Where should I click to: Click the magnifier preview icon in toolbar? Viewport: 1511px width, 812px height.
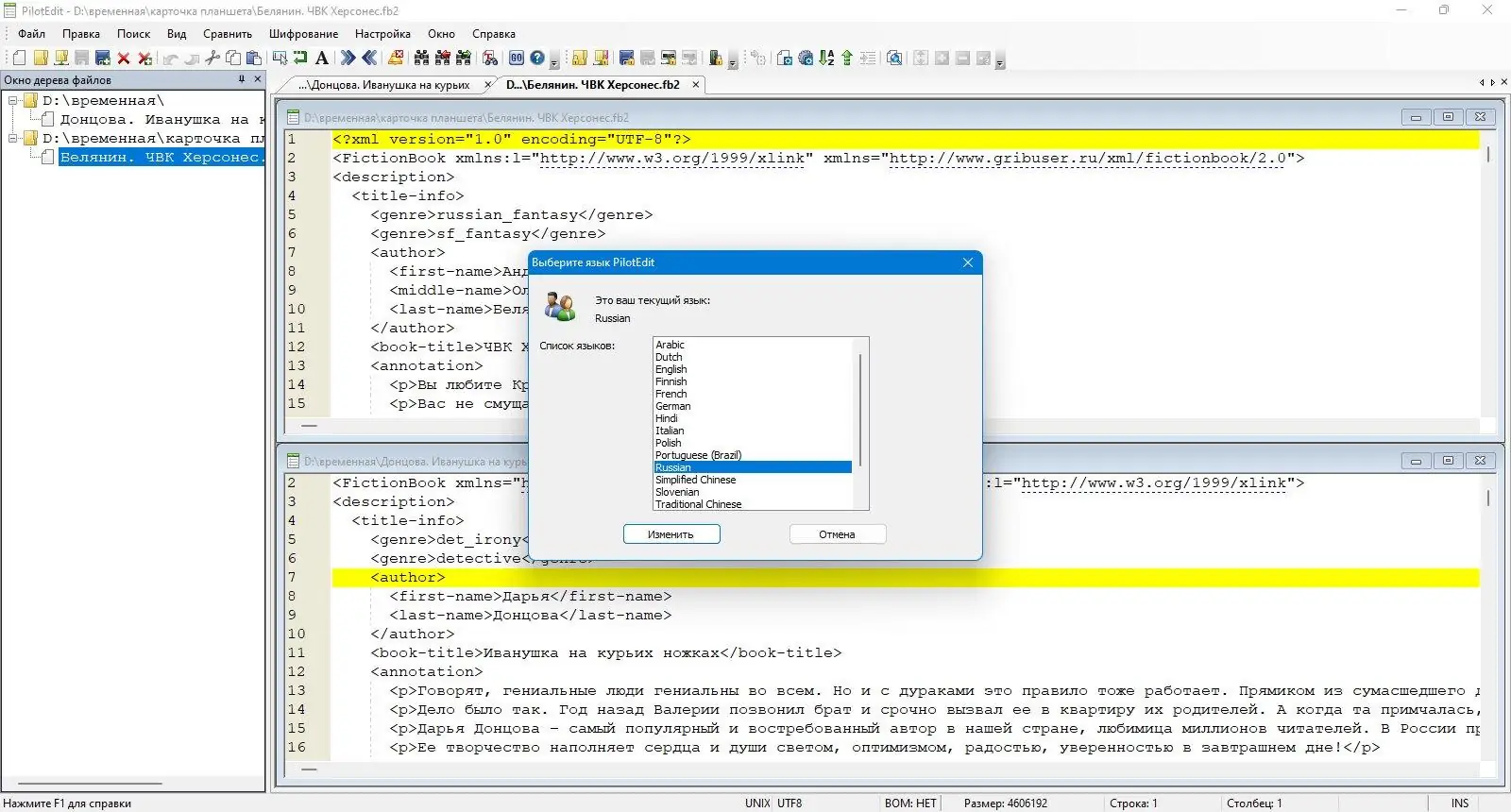point(894,59)
